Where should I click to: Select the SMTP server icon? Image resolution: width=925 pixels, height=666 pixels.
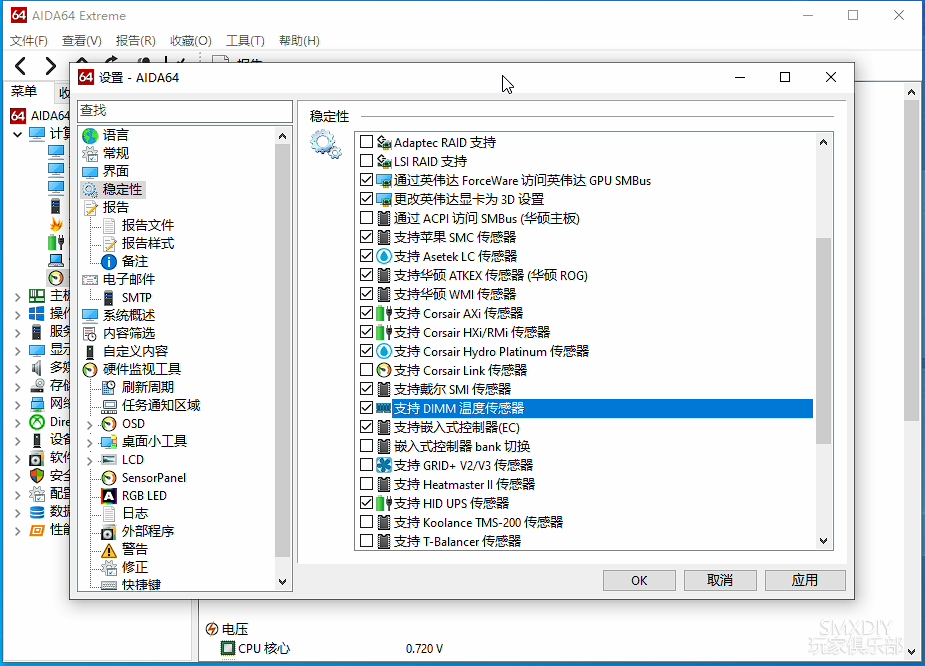tap(109, 298)
